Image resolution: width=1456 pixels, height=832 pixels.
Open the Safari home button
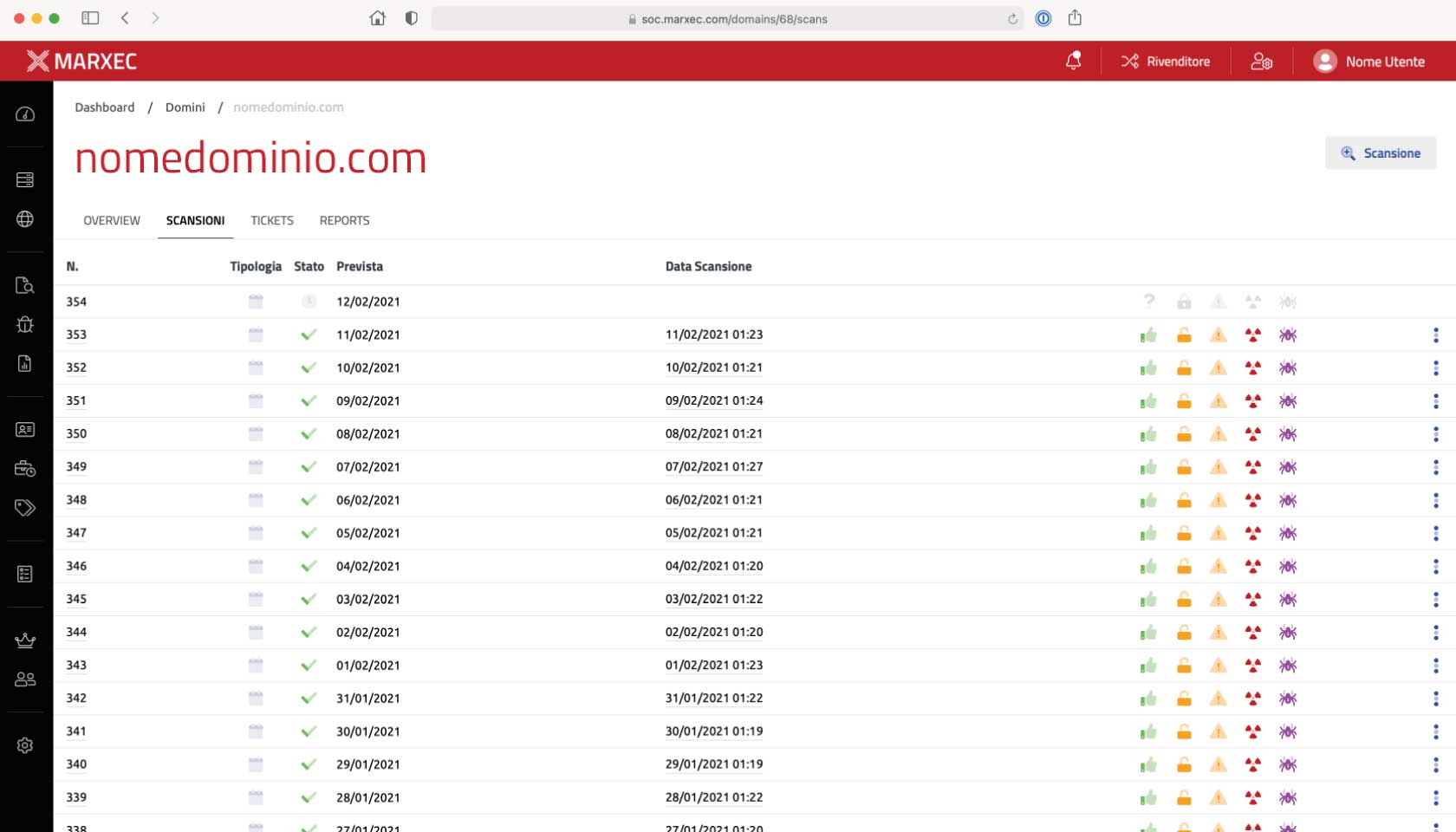(377, 18)
